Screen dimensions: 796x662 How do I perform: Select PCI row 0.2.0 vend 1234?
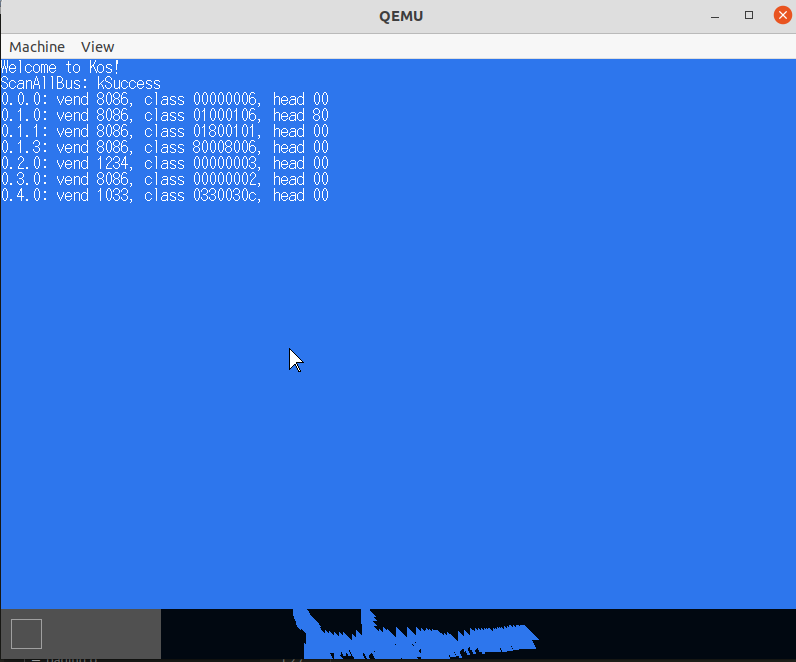pos(165,163)
